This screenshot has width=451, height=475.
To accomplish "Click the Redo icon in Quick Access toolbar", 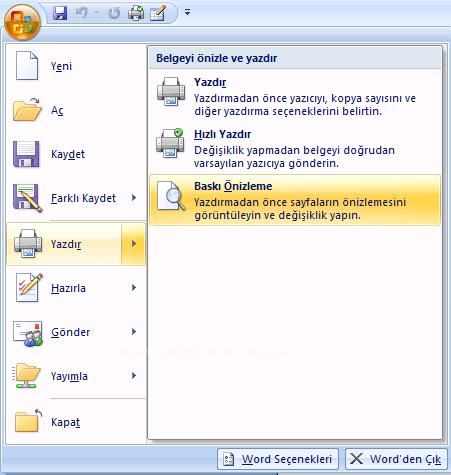I will pyautogui.click(x=114, y=13).
